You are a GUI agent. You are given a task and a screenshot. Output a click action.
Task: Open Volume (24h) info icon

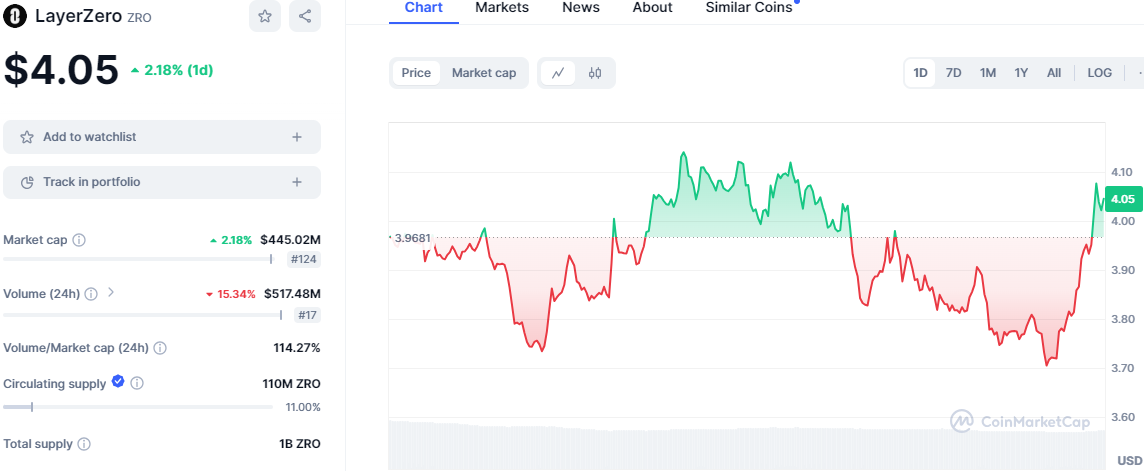(x=91, y=294)
